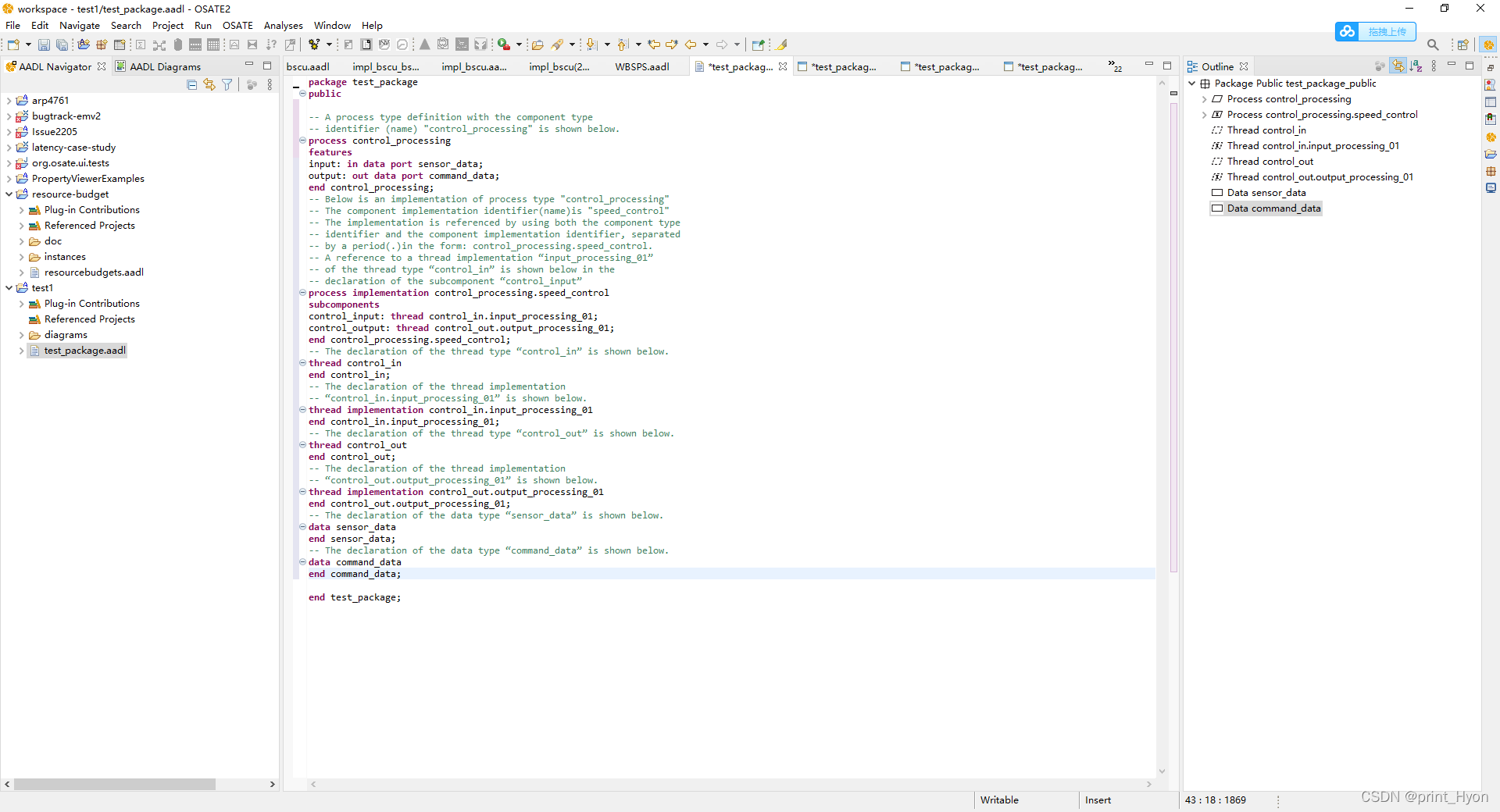Click the grey triangle instantiate icon

pos(425,45)
